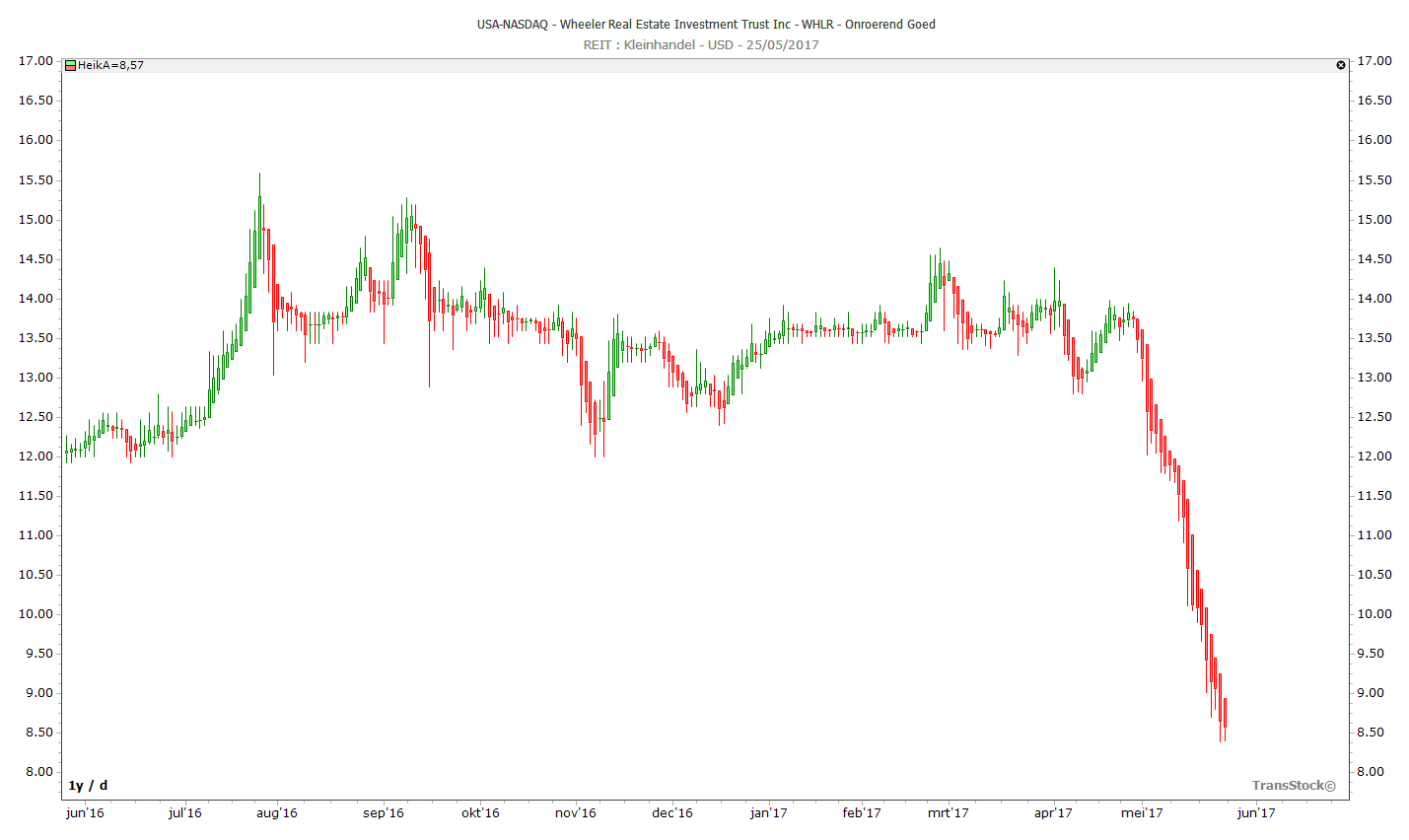
Task: Click 12.00 on the left price axis
Action: pyautogui.click(x=35, y=456)
